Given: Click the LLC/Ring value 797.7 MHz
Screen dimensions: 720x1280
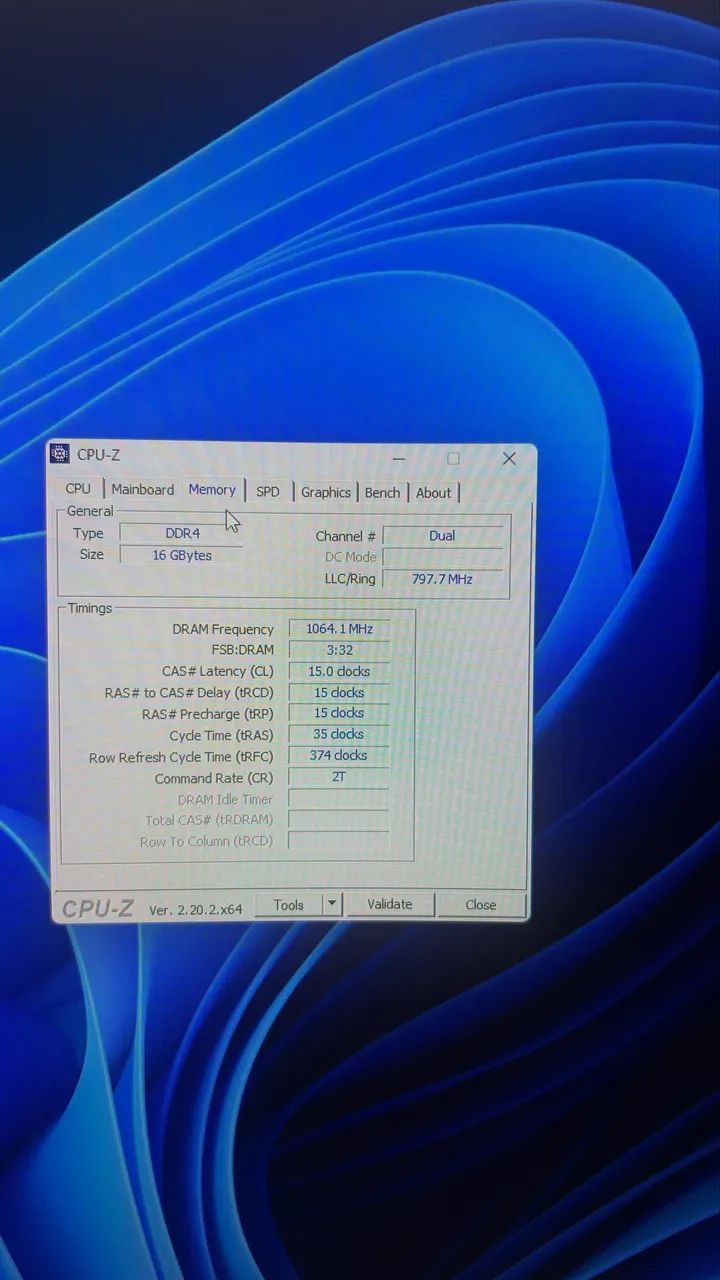Looking at the screenshot, I should (x=442, y=579).
